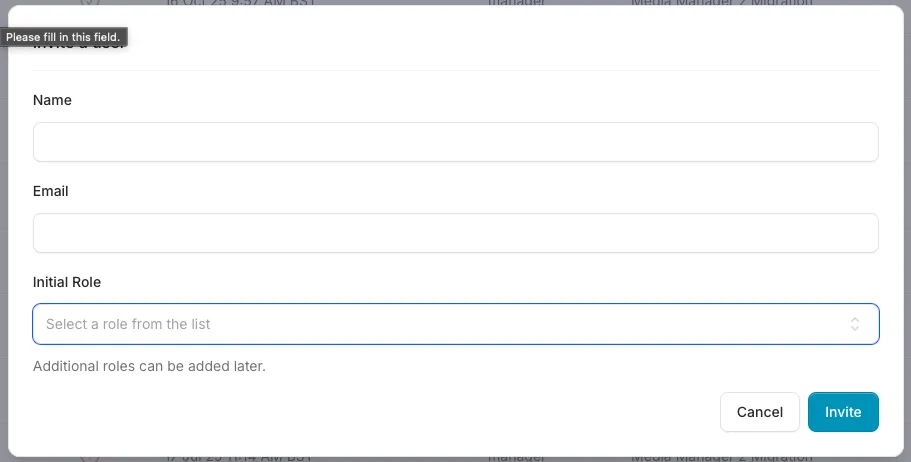Click the Email input field

(x=455, y=233)
